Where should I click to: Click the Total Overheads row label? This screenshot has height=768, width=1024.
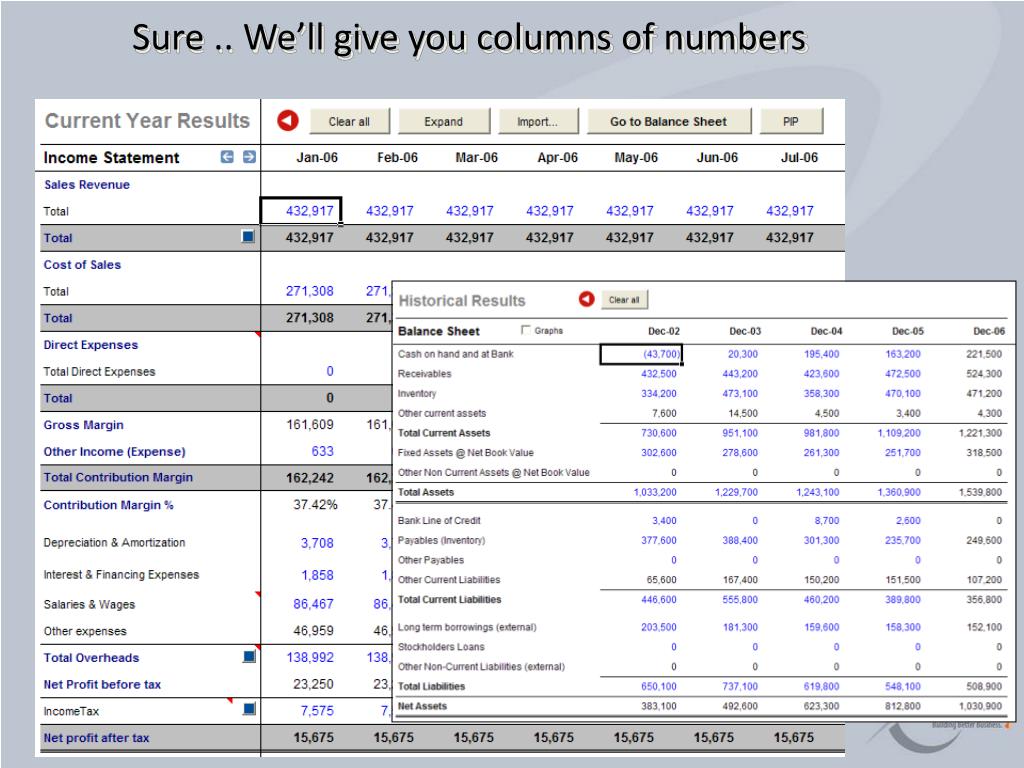[91, 658]
